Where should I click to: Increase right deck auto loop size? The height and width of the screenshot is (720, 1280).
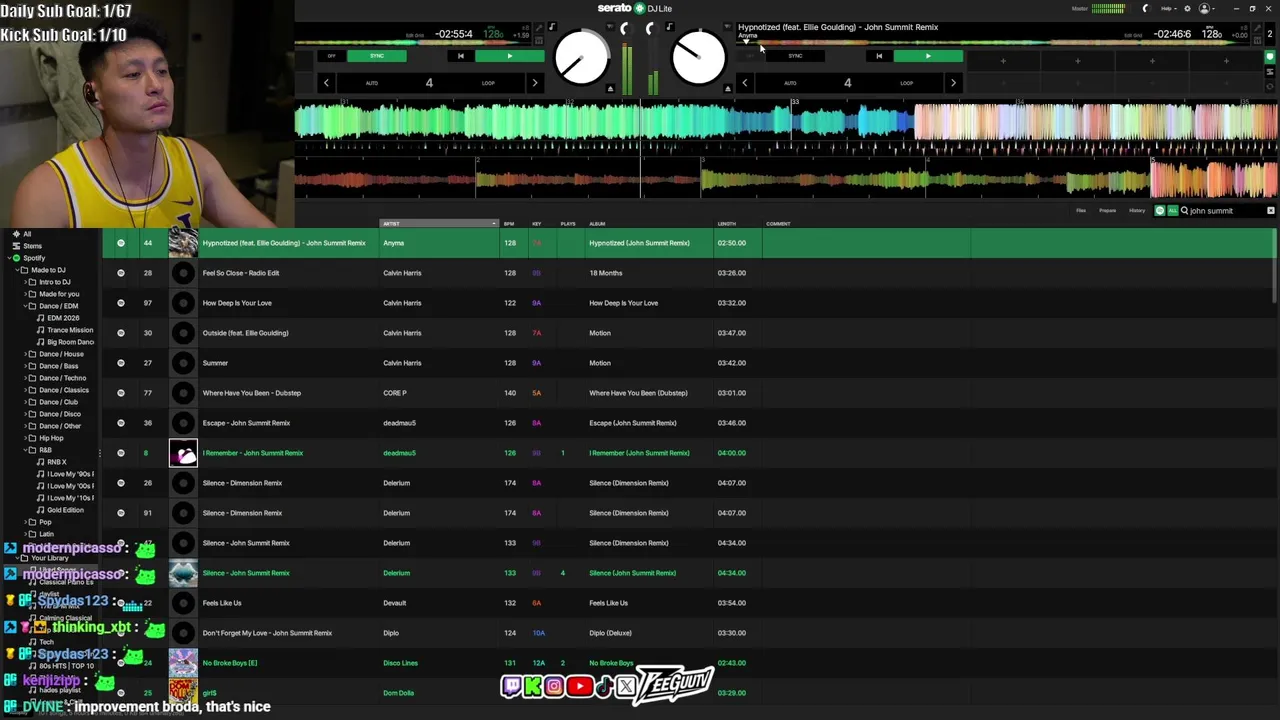pyautogui.click(x=953, y=83)
